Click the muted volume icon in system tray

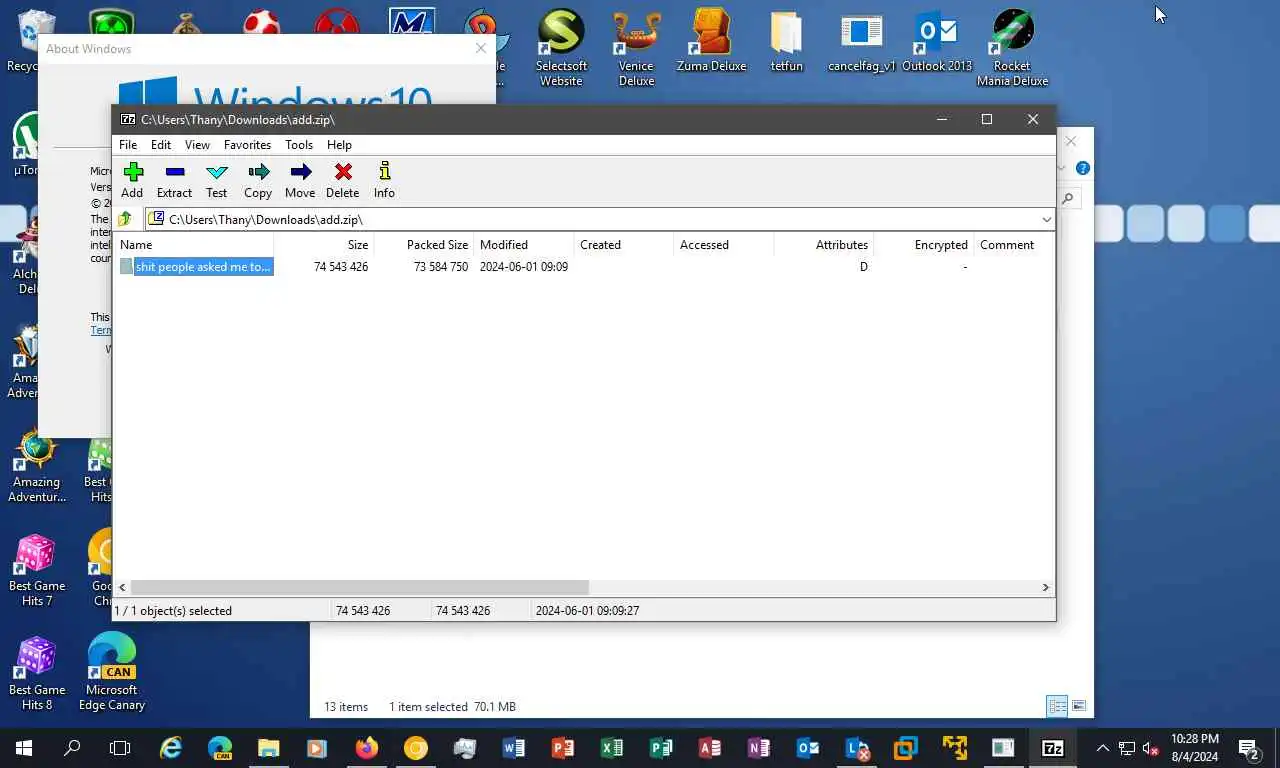1151,748
